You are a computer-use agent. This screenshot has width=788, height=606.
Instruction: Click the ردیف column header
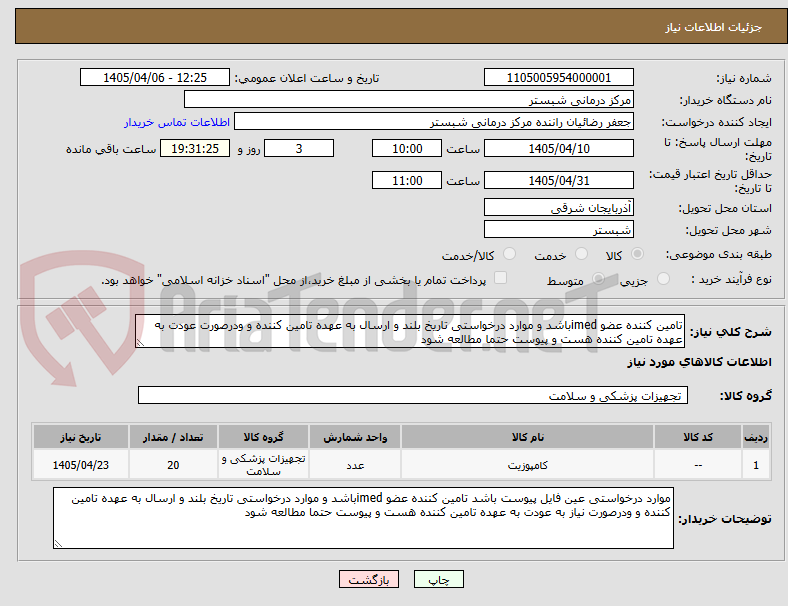point(755,437)
